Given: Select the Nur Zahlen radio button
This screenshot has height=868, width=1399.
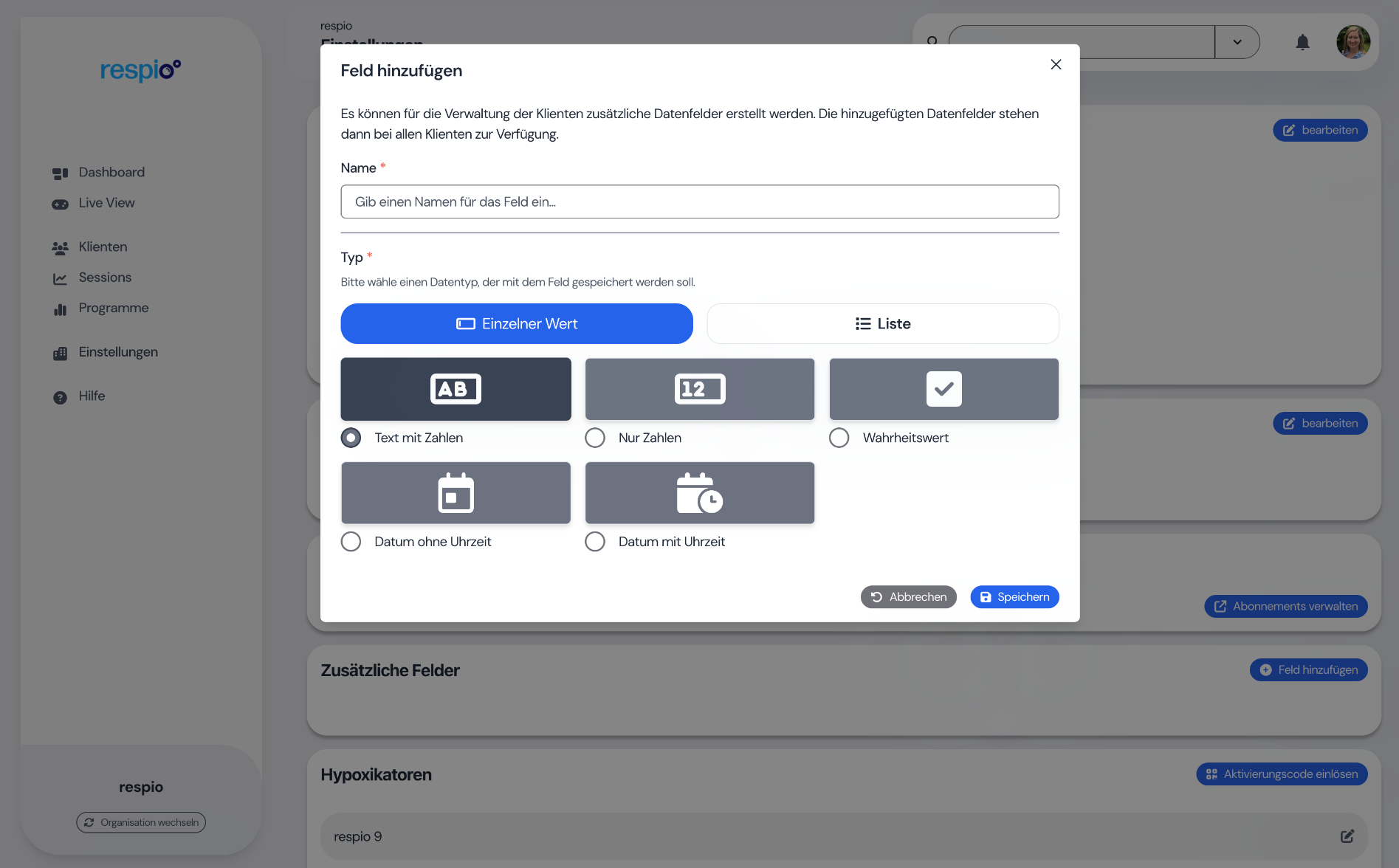Looking at the screenshot, I should coord(595,438).
